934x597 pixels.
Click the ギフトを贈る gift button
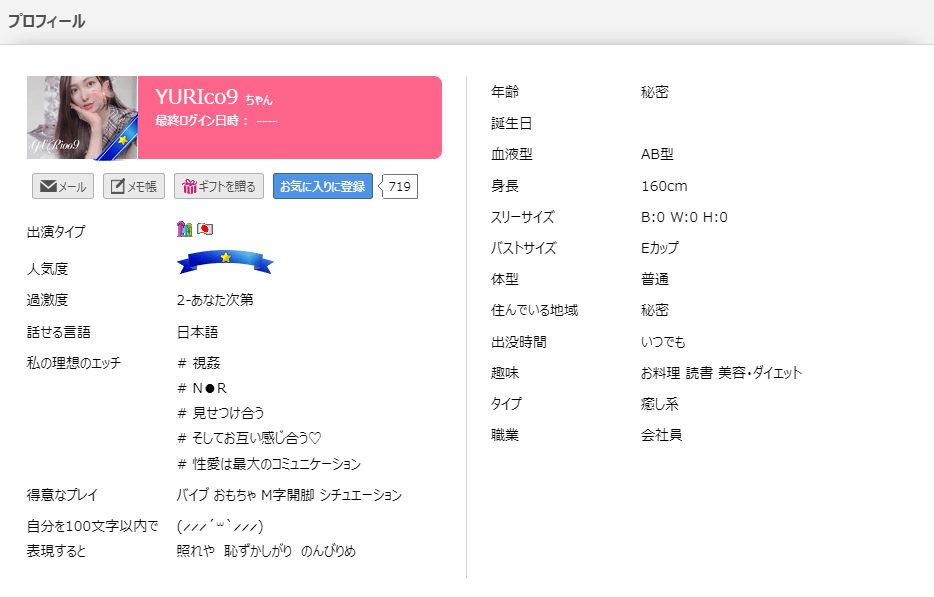(x=219, y=186)
